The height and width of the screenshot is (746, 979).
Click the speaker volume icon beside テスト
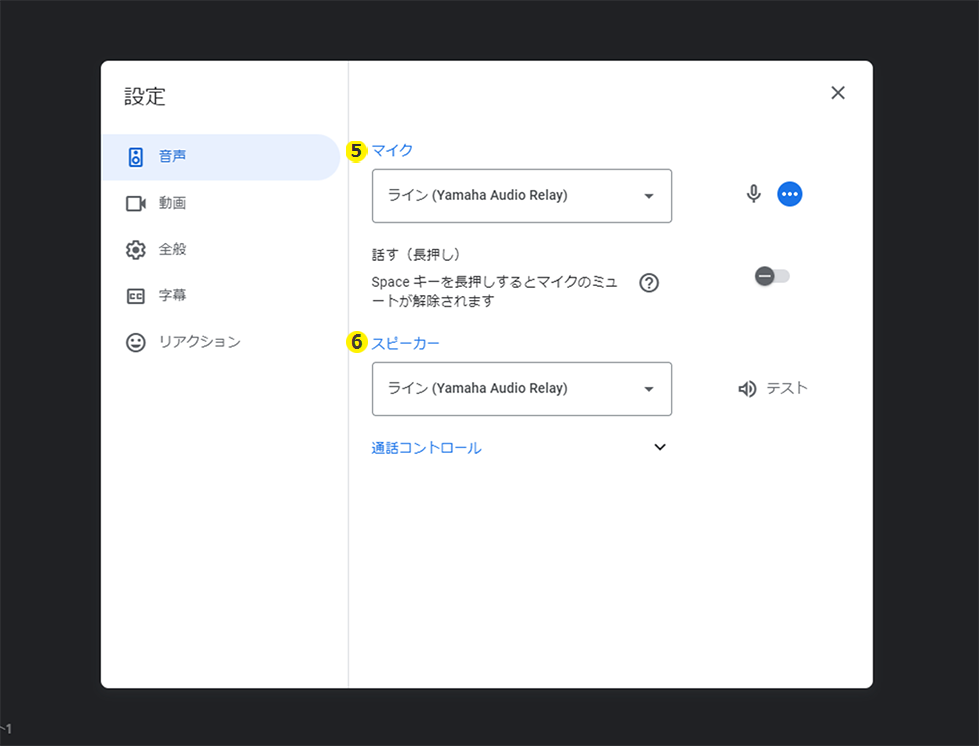747,389
